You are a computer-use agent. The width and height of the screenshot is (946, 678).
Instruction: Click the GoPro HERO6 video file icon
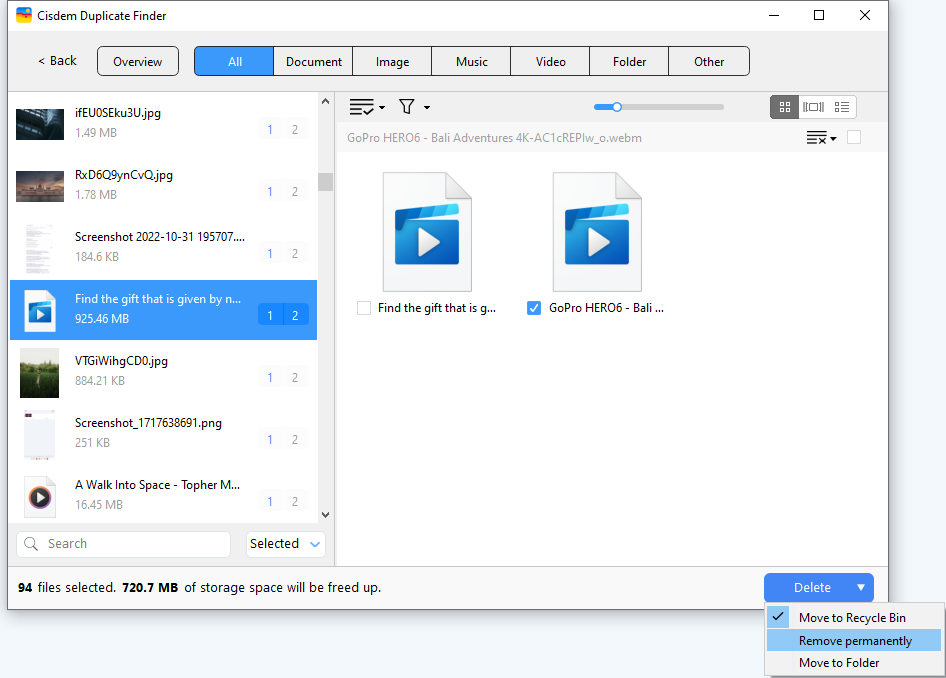[x=597, y=232]
